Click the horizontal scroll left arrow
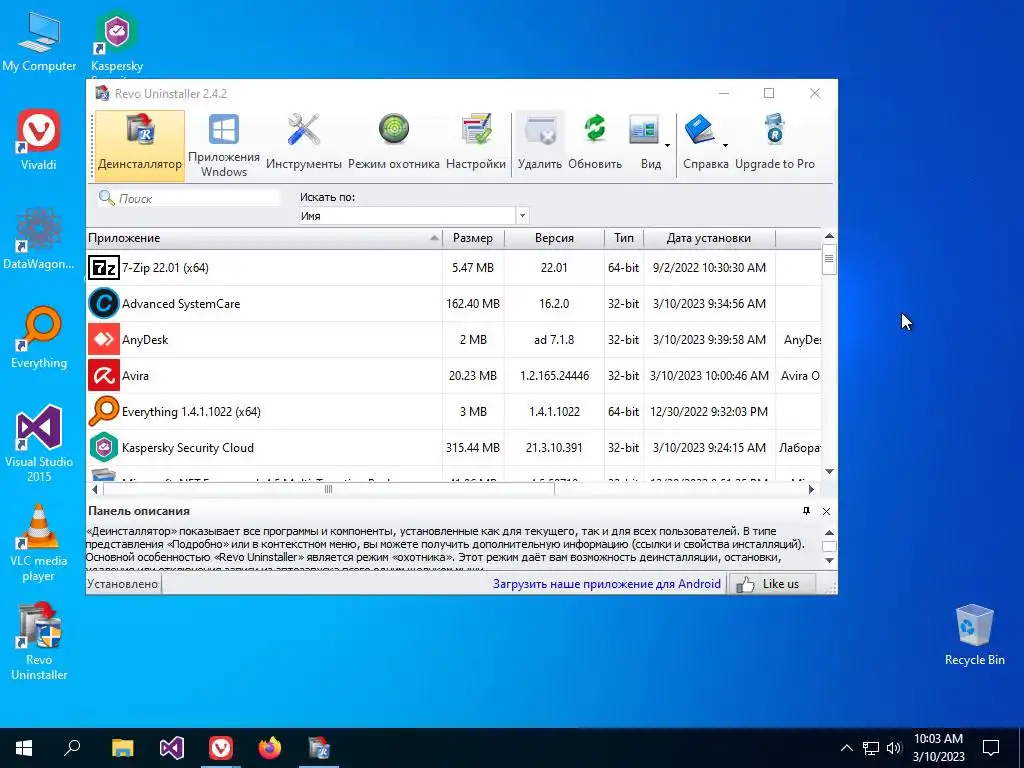 coord(95,488)
